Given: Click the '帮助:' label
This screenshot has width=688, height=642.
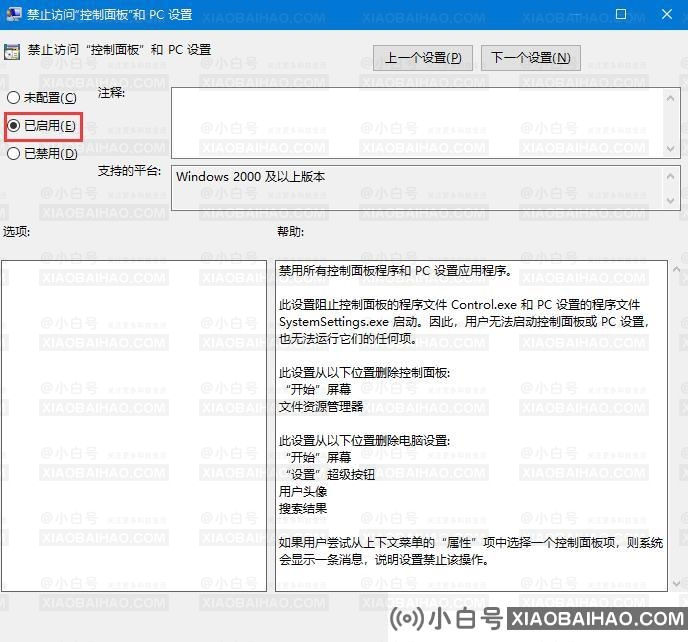Looking at the screenshot, I should tap(290, 231).
